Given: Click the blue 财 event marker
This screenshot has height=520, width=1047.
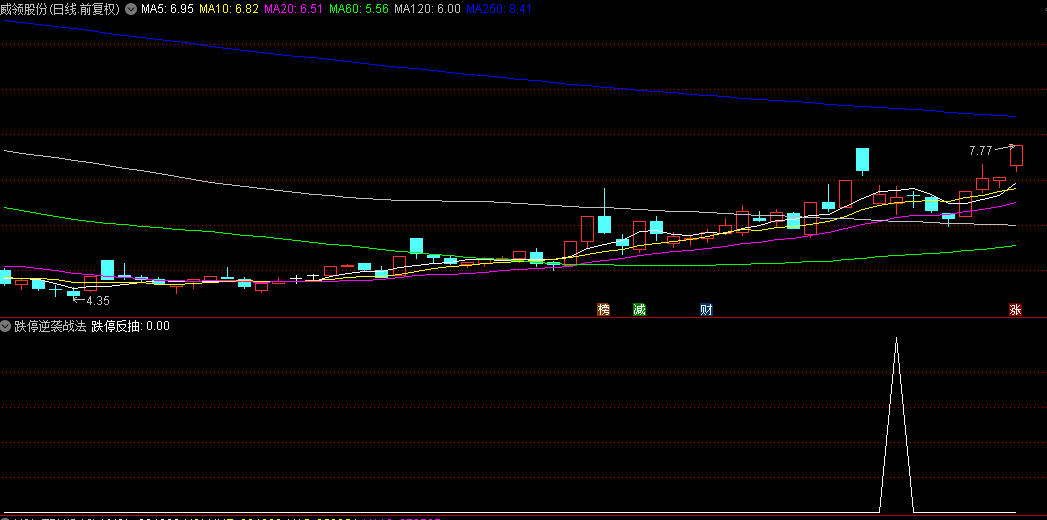Looking at the screenshot, I should pyautogui.click(x=706, y=309).
